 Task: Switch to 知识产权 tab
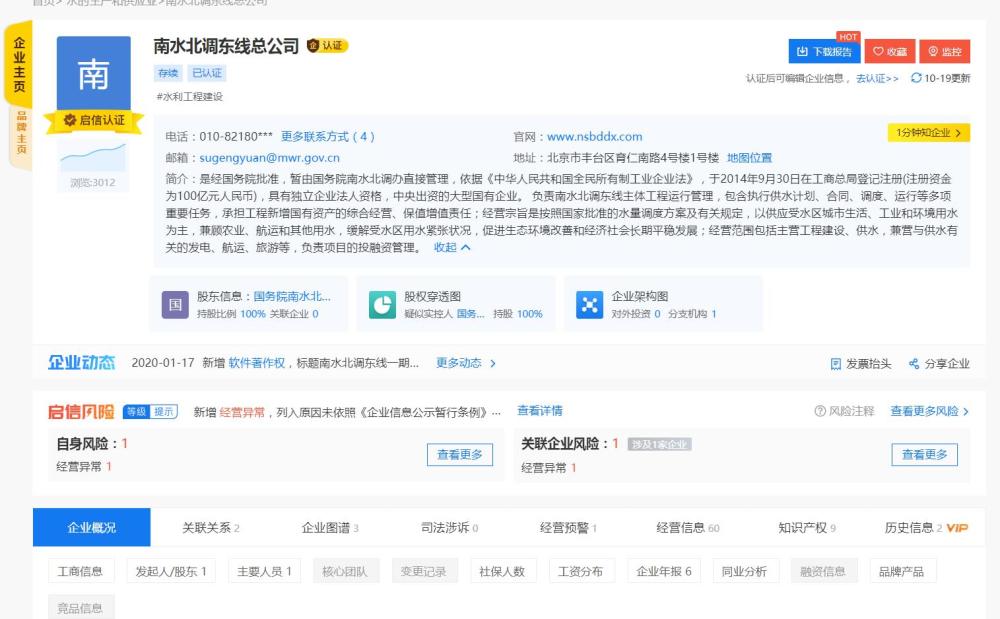(x=807, y=528)
